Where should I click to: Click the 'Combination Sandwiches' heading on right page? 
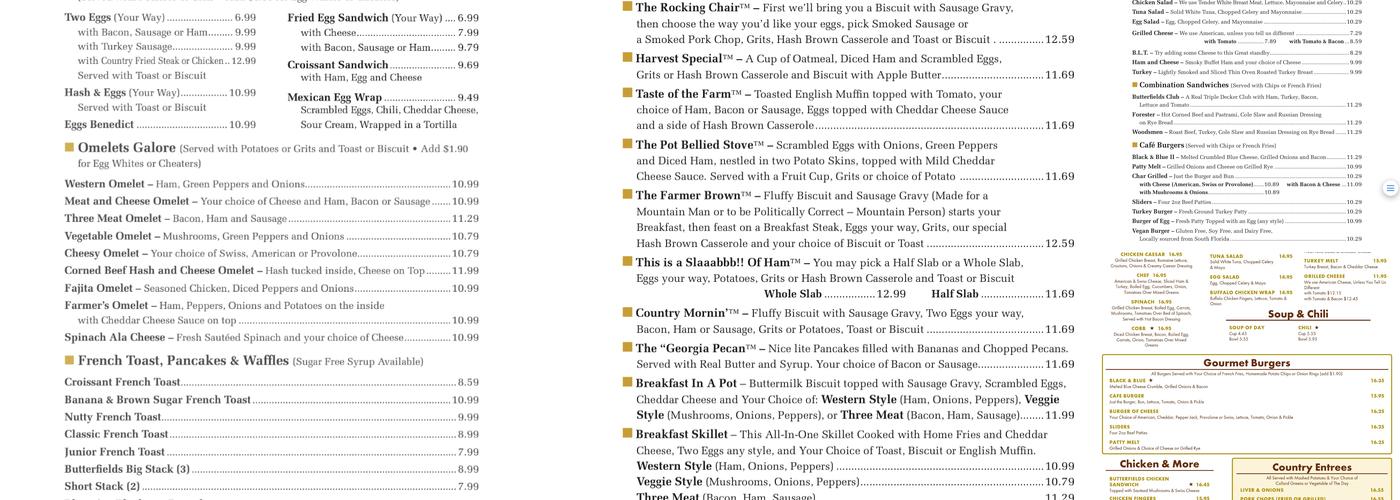click(1184, 85)
